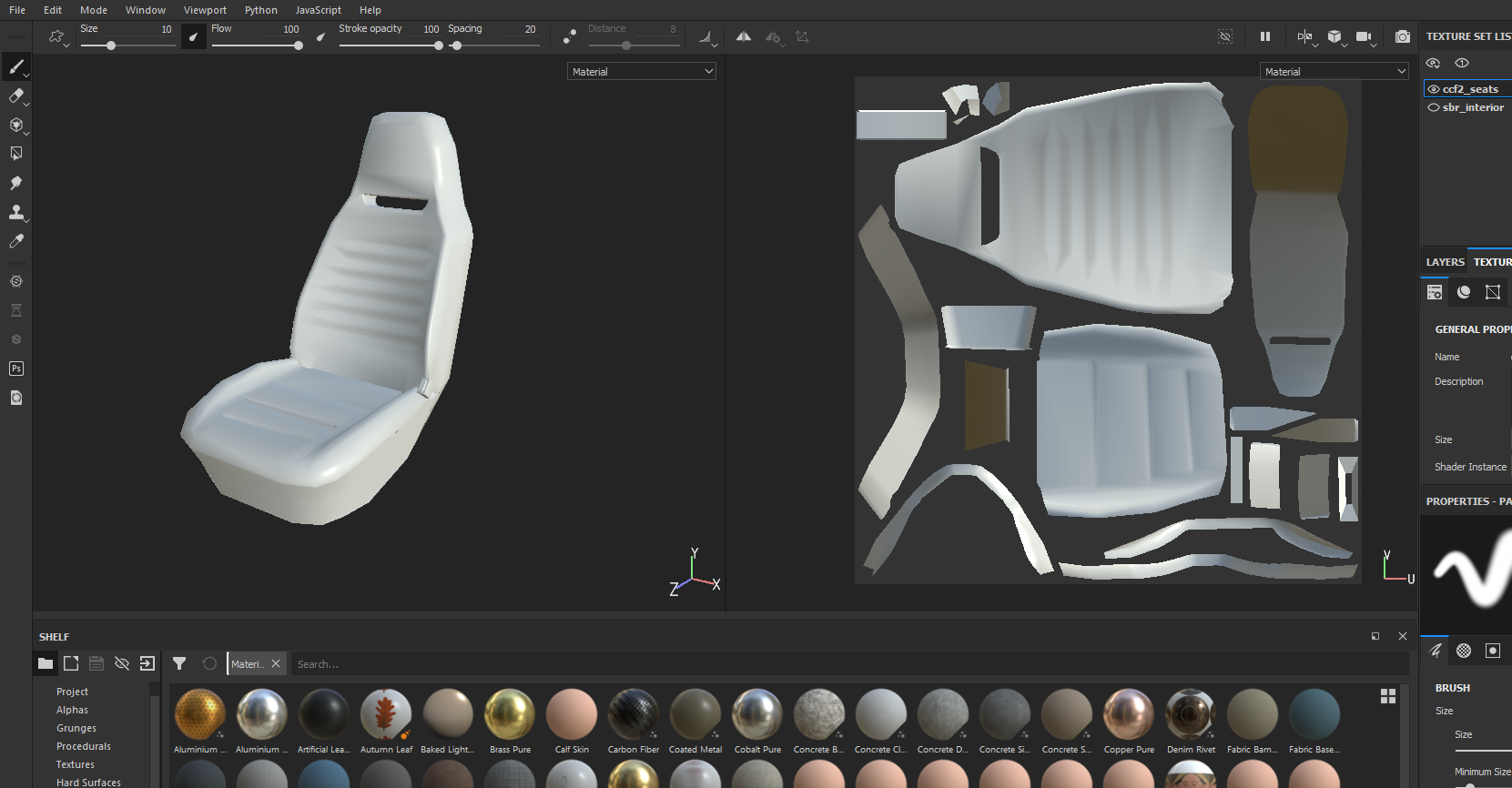Expand the brush preset dropdown beside Size

59,38
